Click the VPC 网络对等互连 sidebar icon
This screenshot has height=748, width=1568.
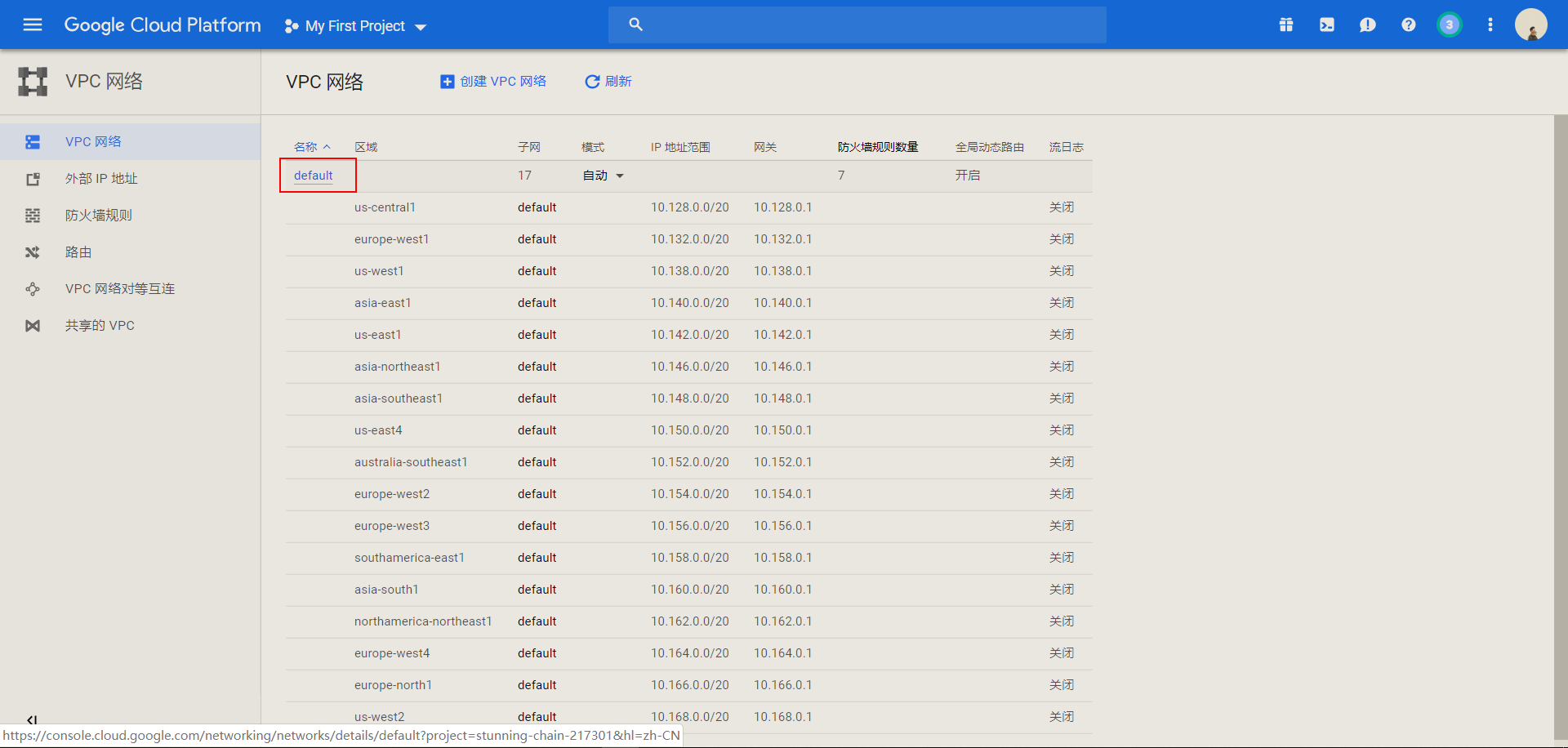click(x=33, y=289)
